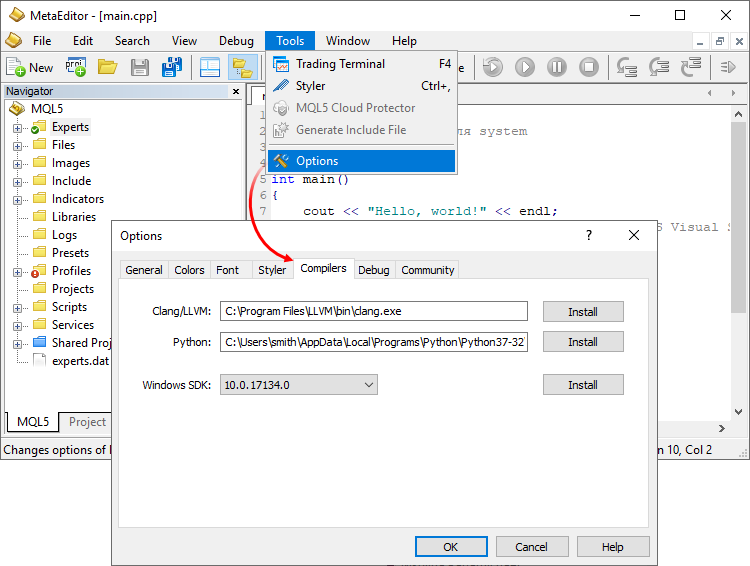Click the Start debugging play icon
This screenshot has height=566, width=750.
525,67
